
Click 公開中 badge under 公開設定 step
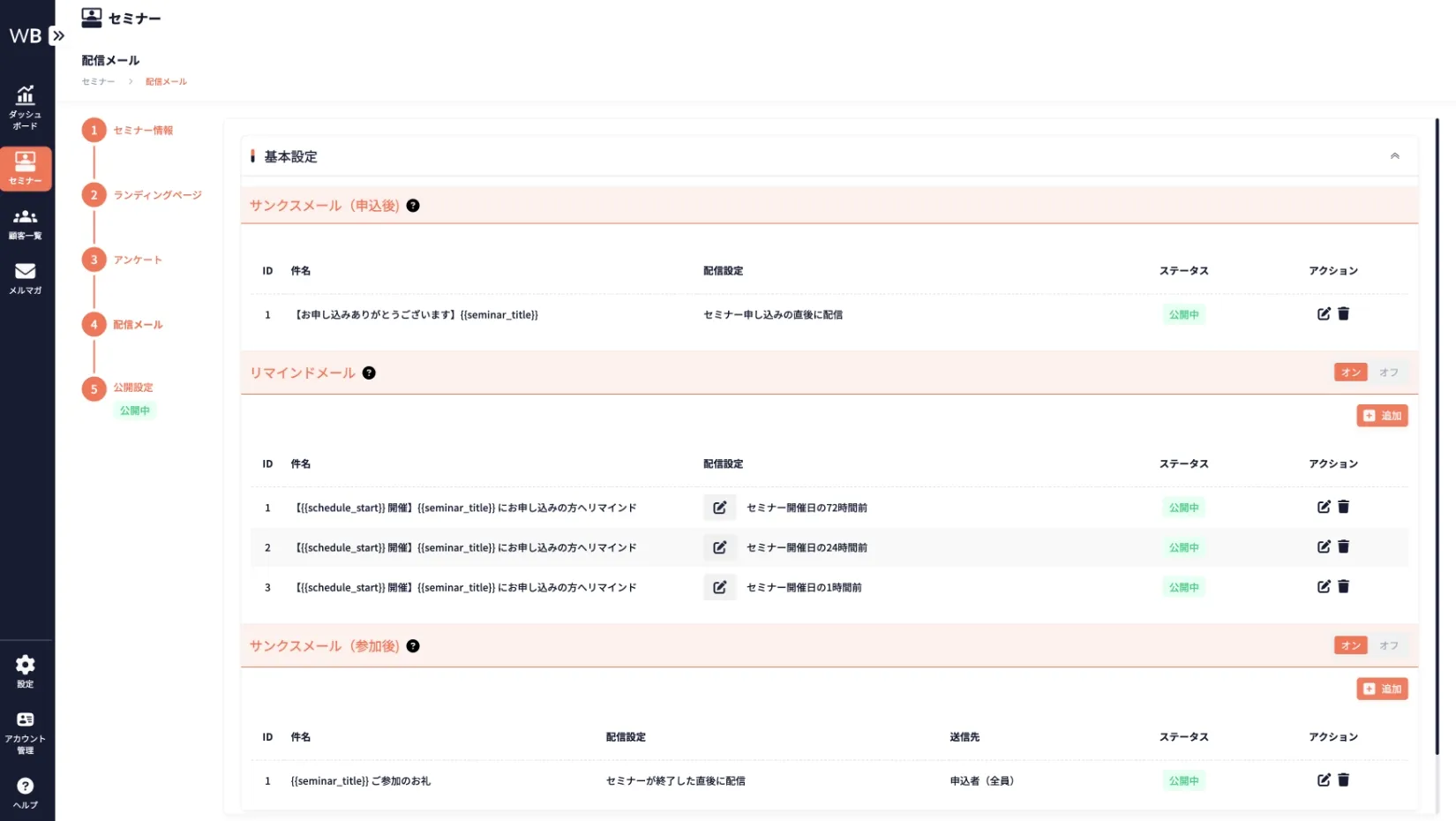click(135, 410)
